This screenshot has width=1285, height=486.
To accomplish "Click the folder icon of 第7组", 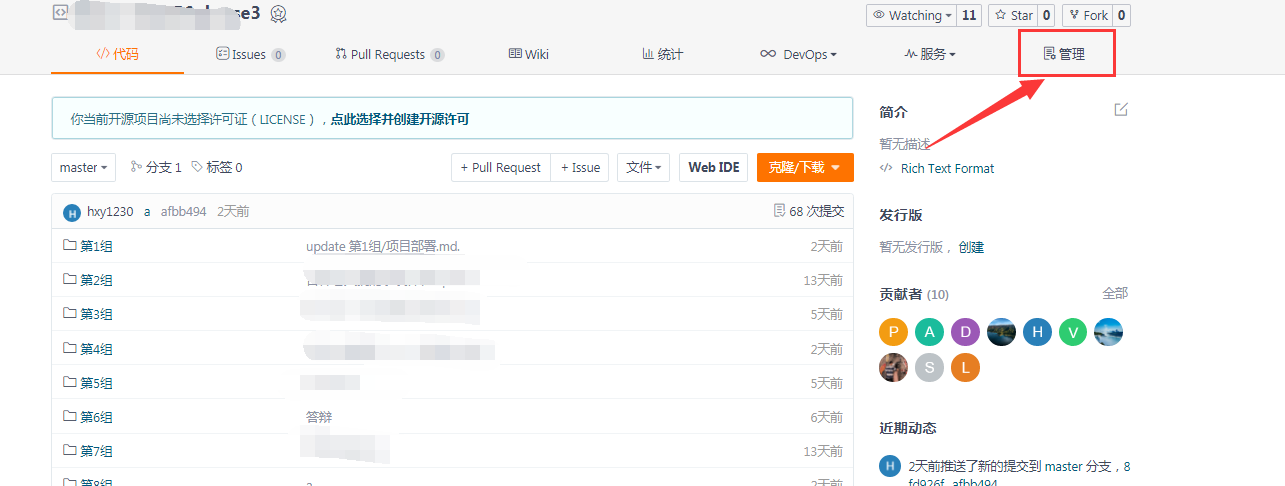I will 70,450.
